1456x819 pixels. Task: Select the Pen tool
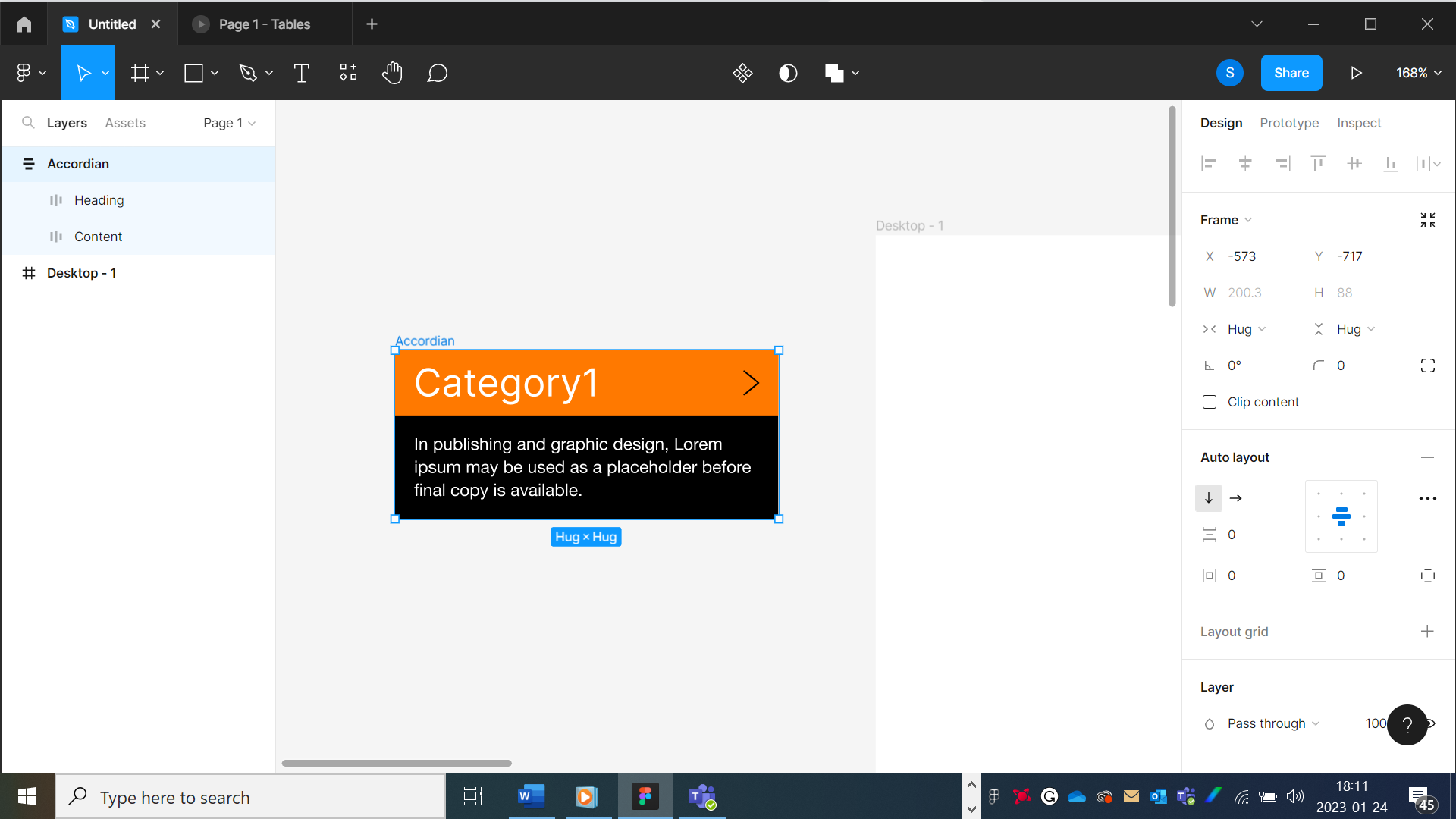248,73
